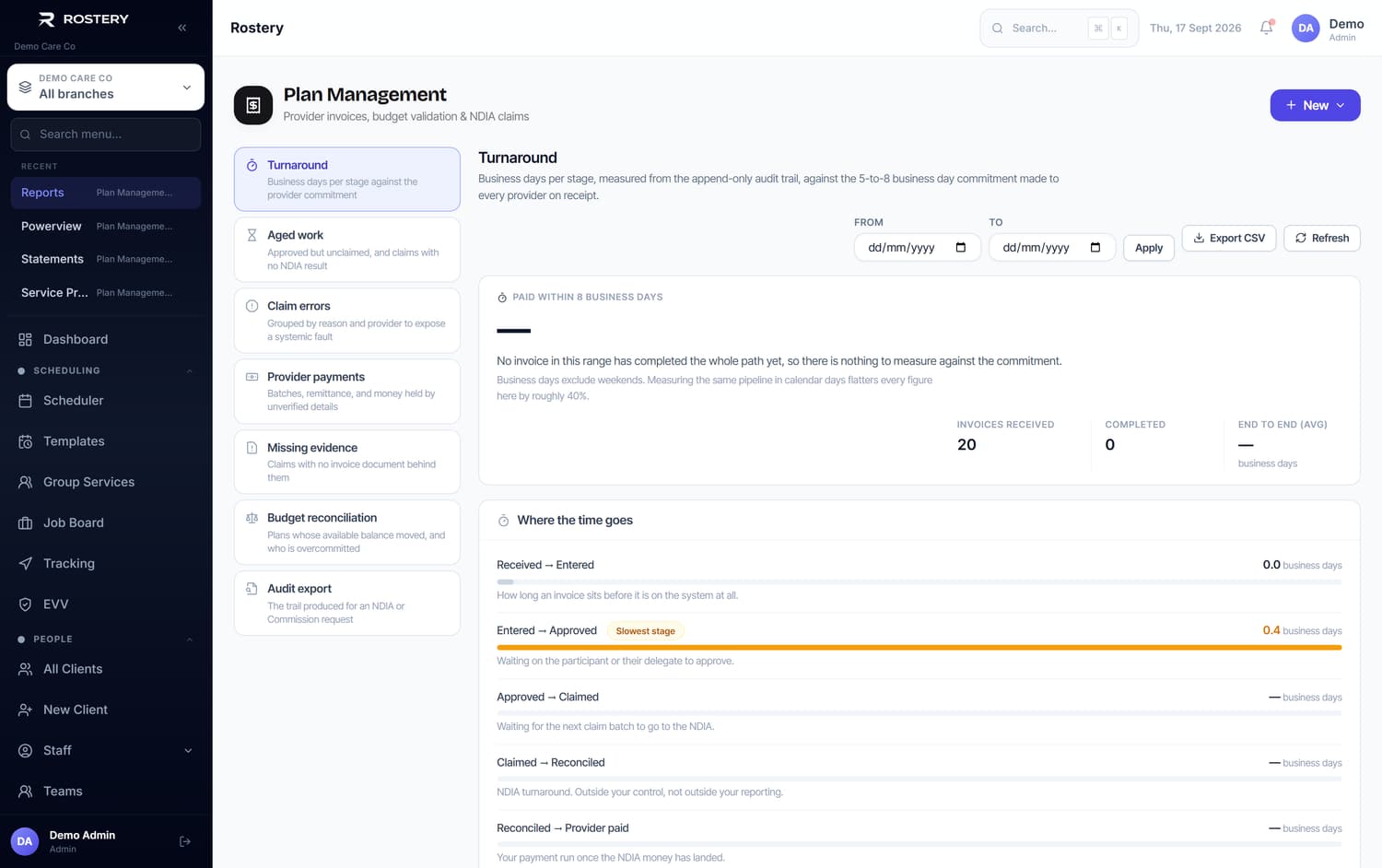Open the calendar picker in the From date field
The height and width of the screenshot is (868, 1382).
pyautogui.click(x=961, y=248)
